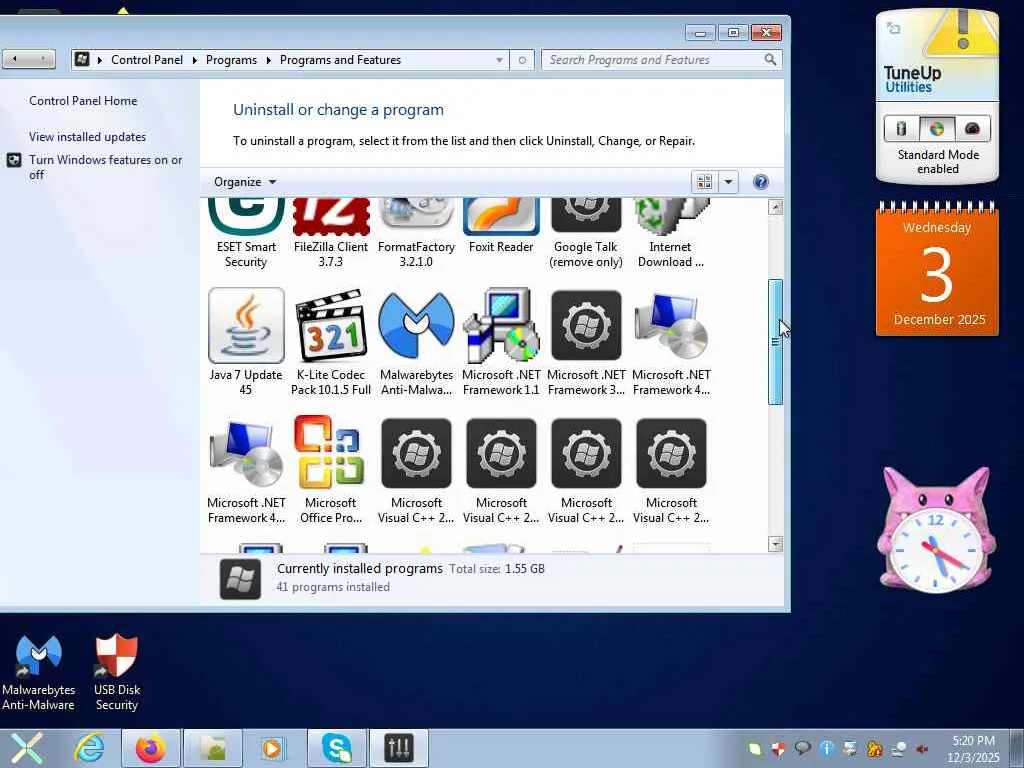Expand Control Panel breadcrumb arrow
Viewport: 1024px width, 768px height.
point(195,60)
